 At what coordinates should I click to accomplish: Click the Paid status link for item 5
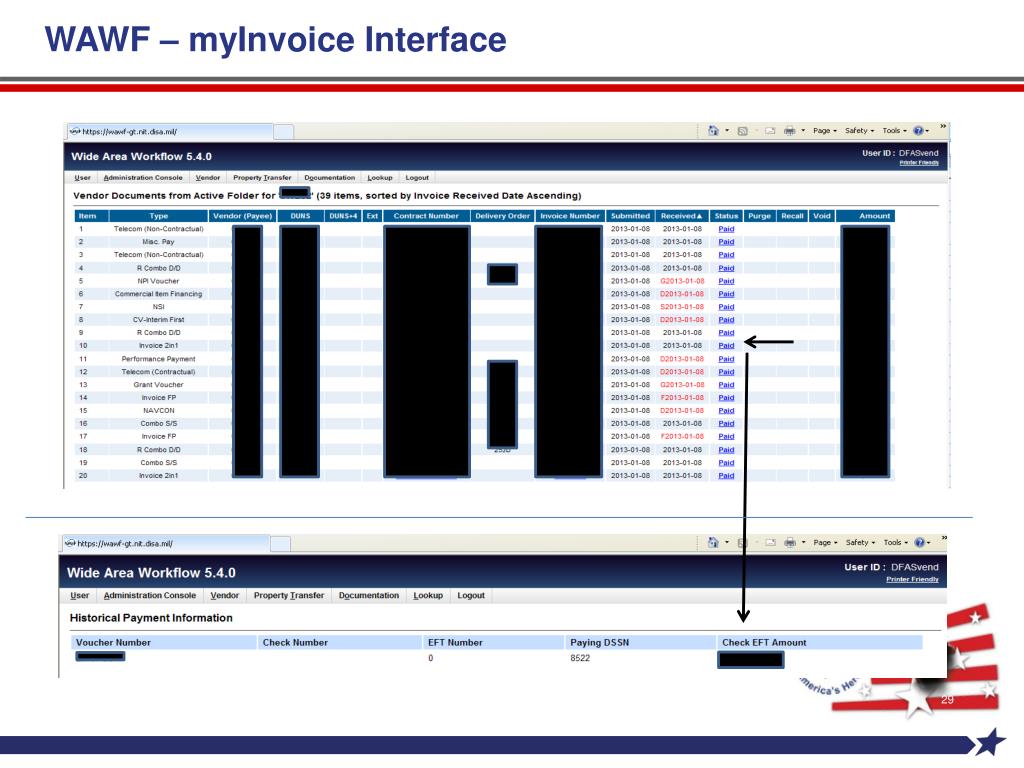pyautogui.click(x=726, y=281)
